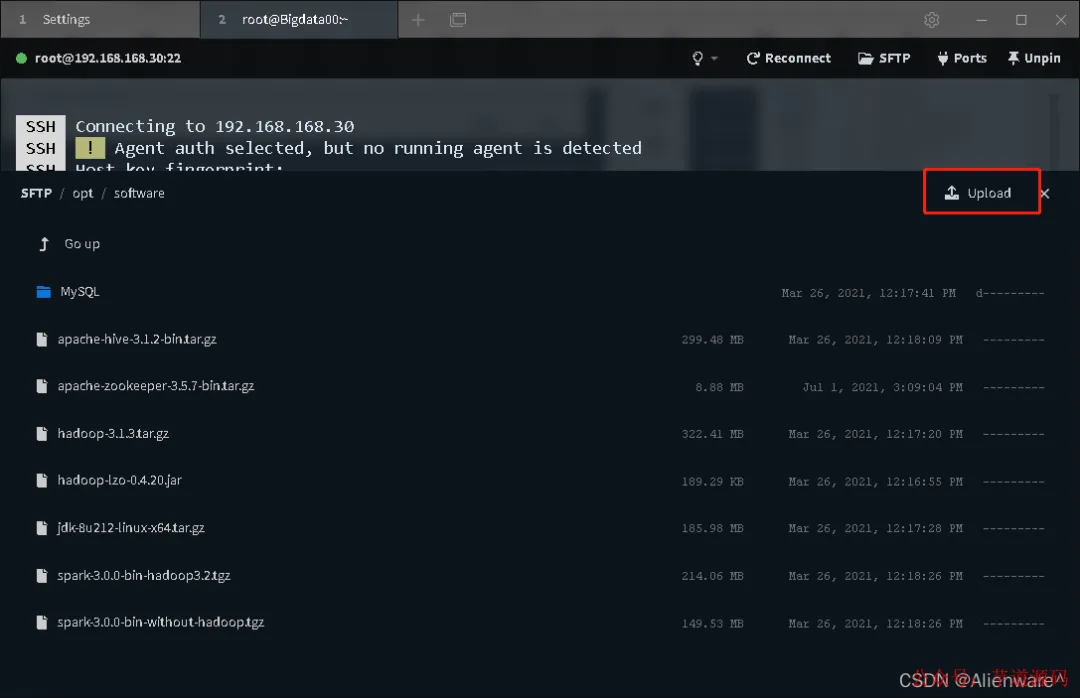Click root@192.168.168.30:22 session label

(107, 59)
